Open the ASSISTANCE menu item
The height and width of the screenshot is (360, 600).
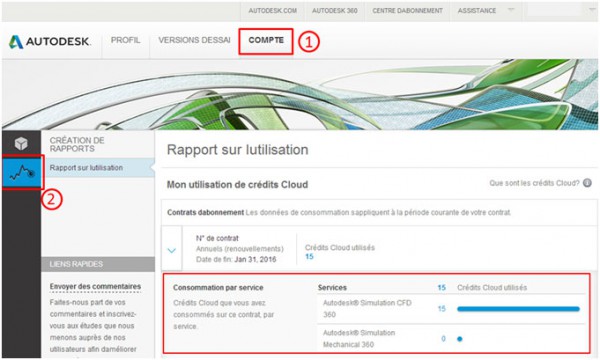pyautogui.click(x=477, y=11)
